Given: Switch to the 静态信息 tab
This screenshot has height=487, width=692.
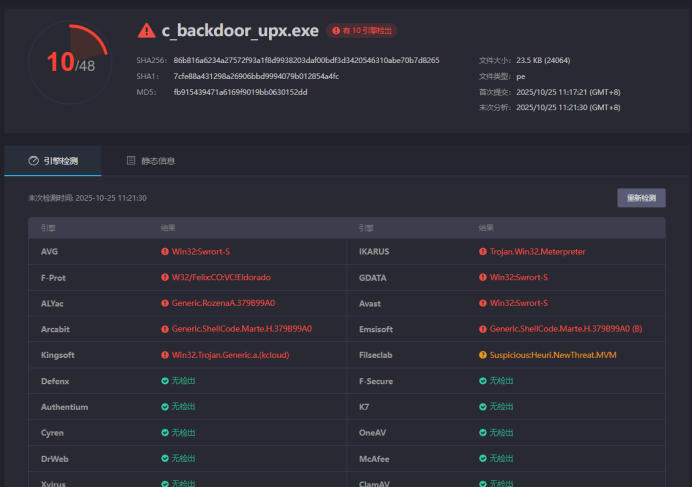Looking at the screenshot, I should tap(150, 161).
